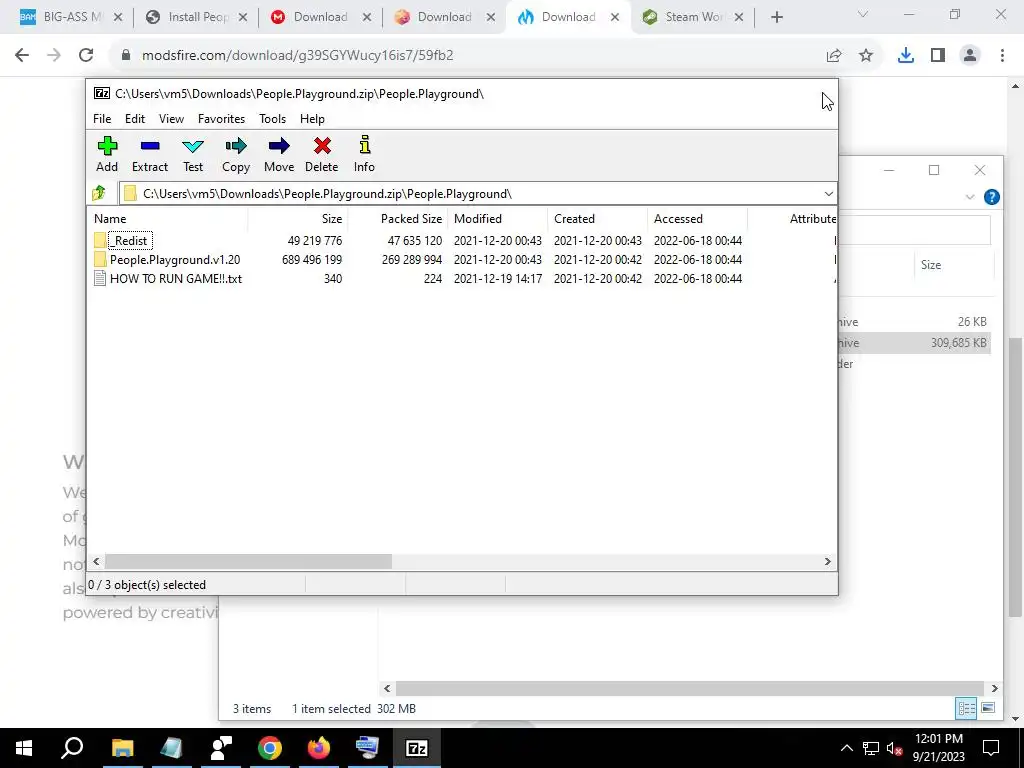Viewport: 1024px width, 768px height.
Task: Sort by the Accessed column header
Action: (697, 219)
